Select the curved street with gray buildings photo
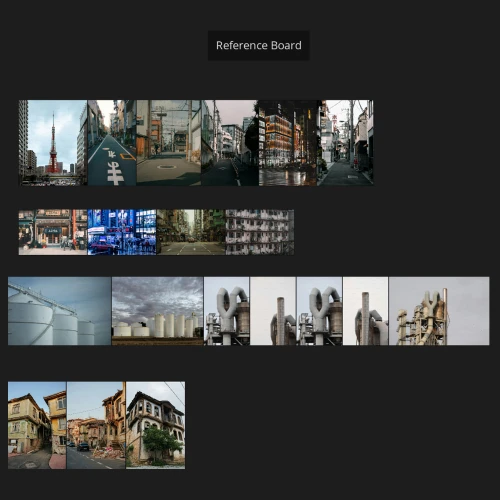The image size is (500, 500). click(230, 143)
